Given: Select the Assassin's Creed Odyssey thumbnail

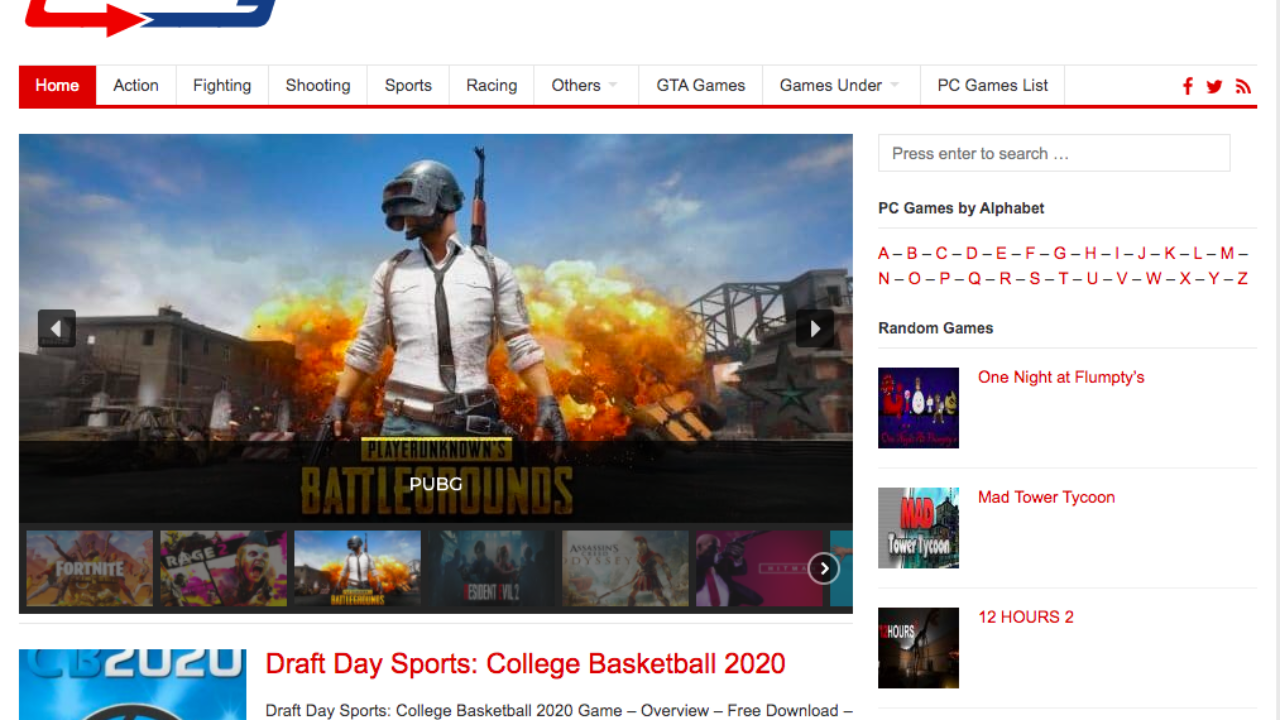Looking at the screenshot, I should (626, 568).
